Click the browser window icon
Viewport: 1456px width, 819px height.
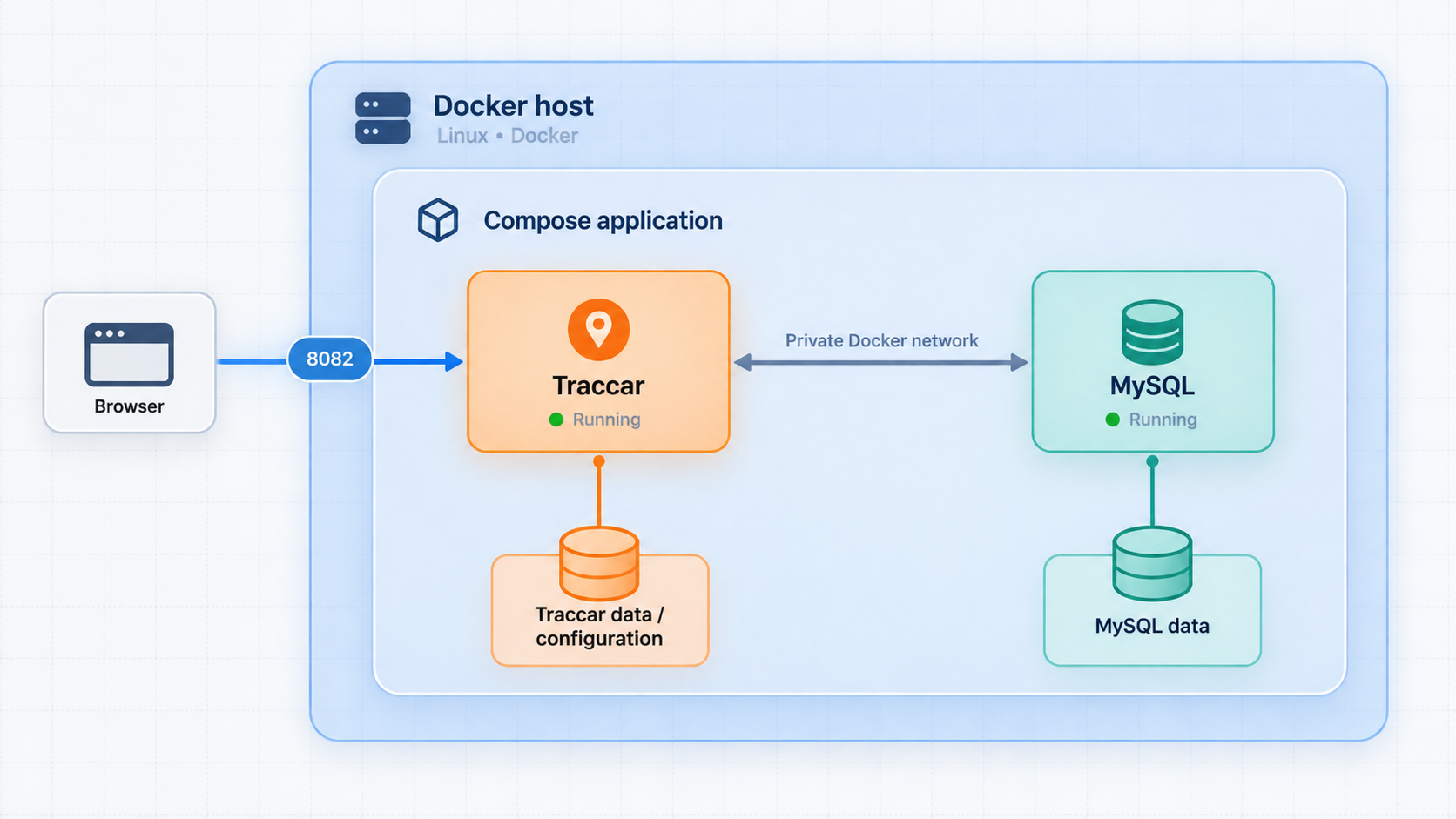click(129, 355)
